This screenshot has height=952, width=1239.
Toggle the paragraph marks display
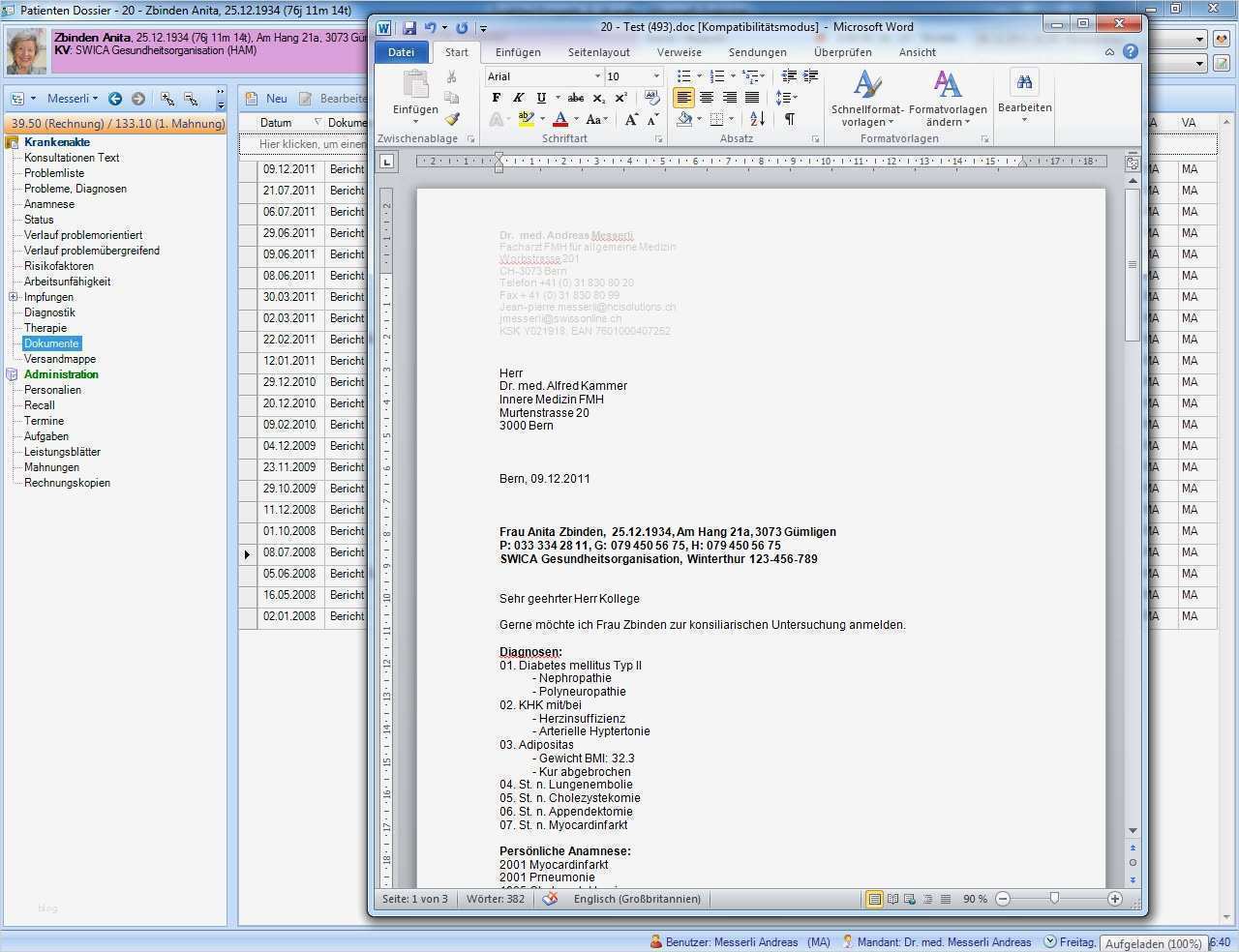tap(790, 119)
